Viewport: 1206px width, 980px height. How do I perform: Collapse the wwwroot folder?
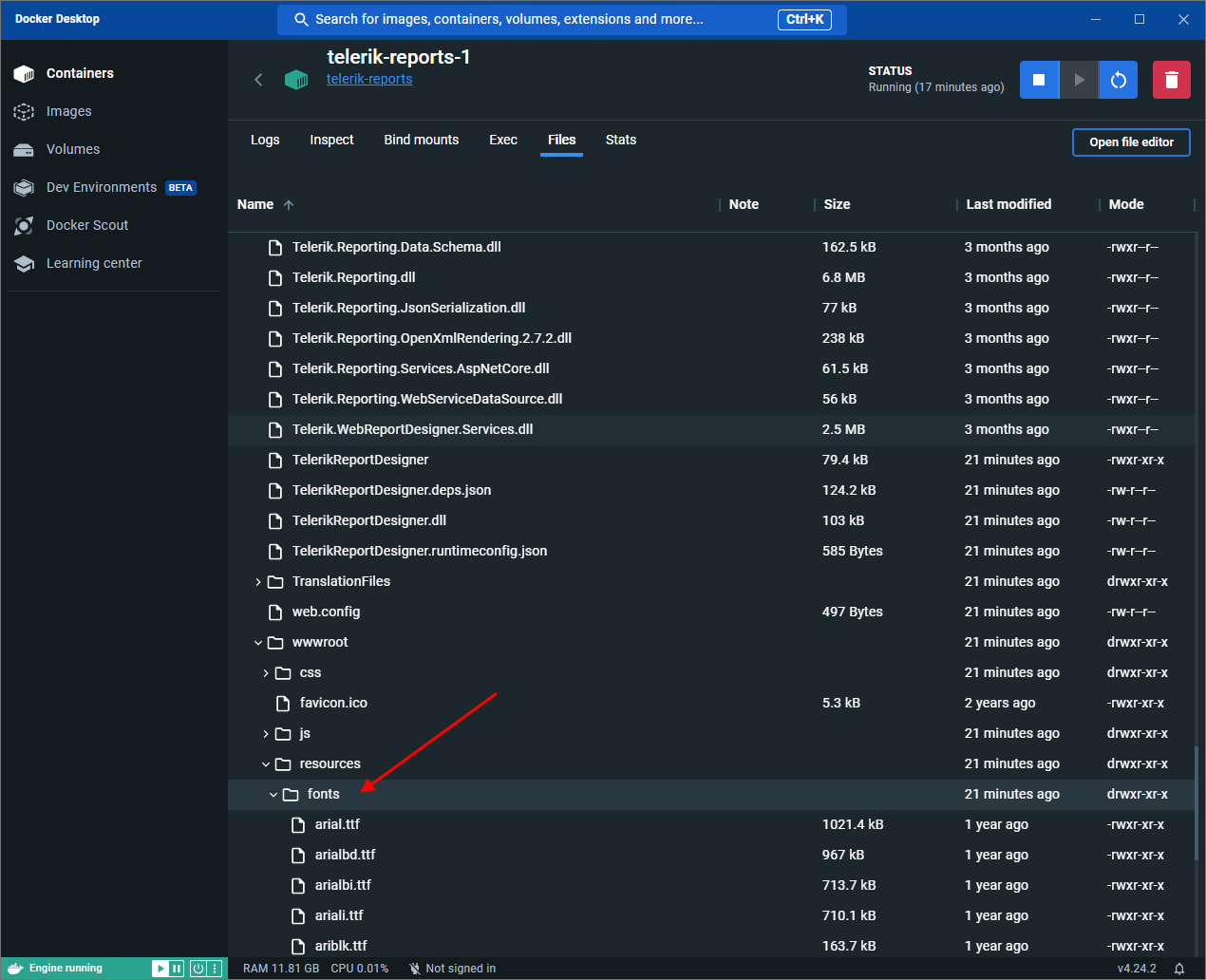click(258, 643)
